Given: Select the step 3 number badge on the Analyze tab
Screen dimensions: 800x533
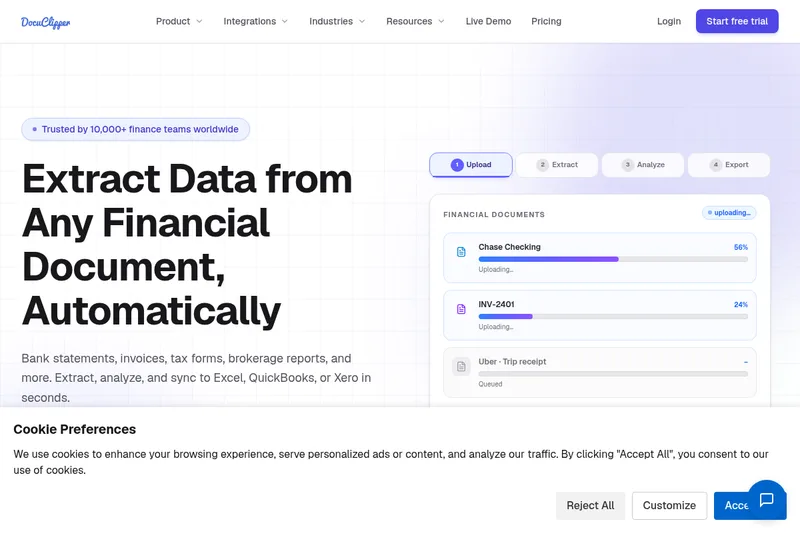Looking at the screenshot, I should [x=628, y=165].
